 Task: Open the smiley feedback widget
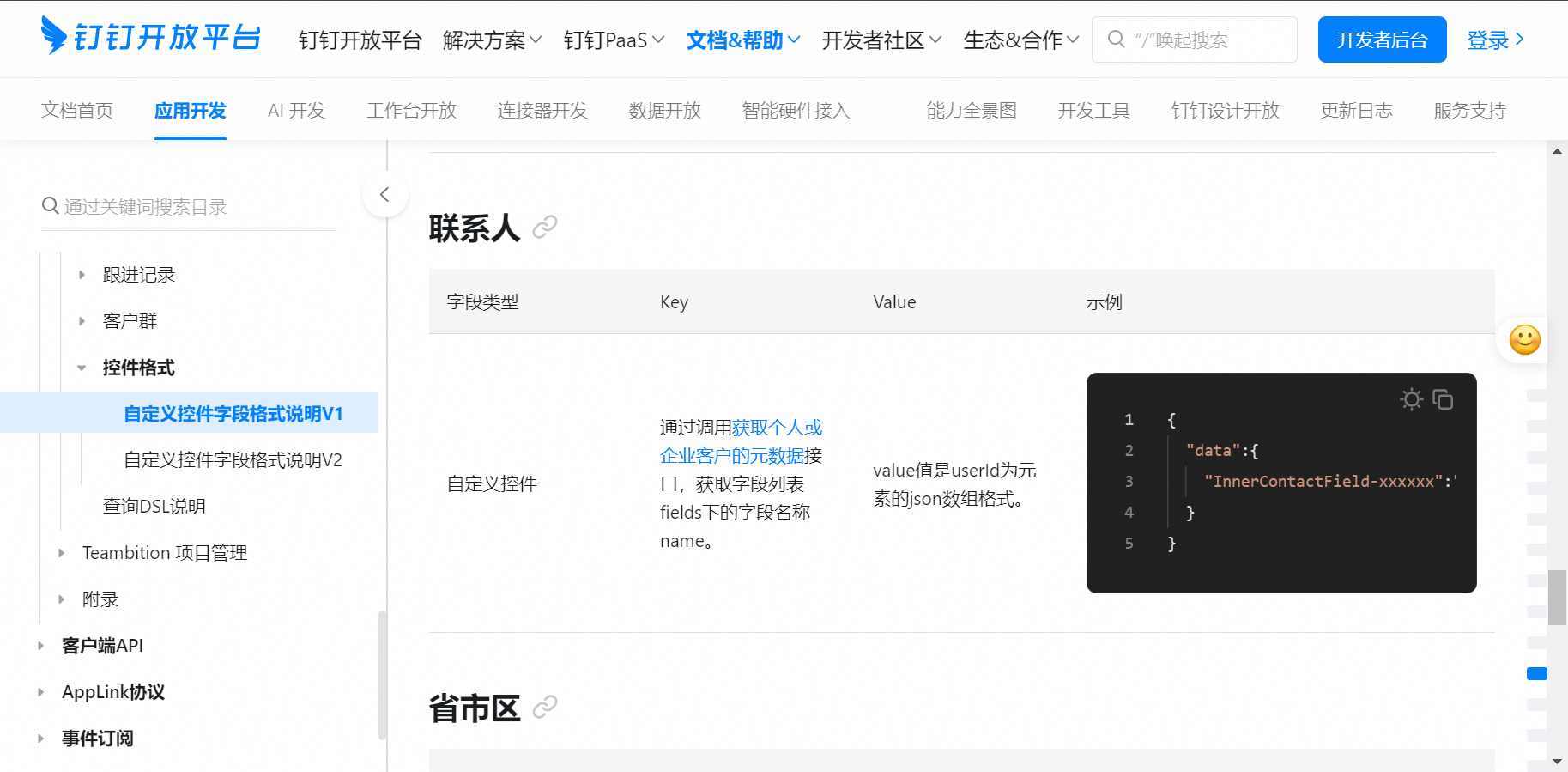point(1524,340)
